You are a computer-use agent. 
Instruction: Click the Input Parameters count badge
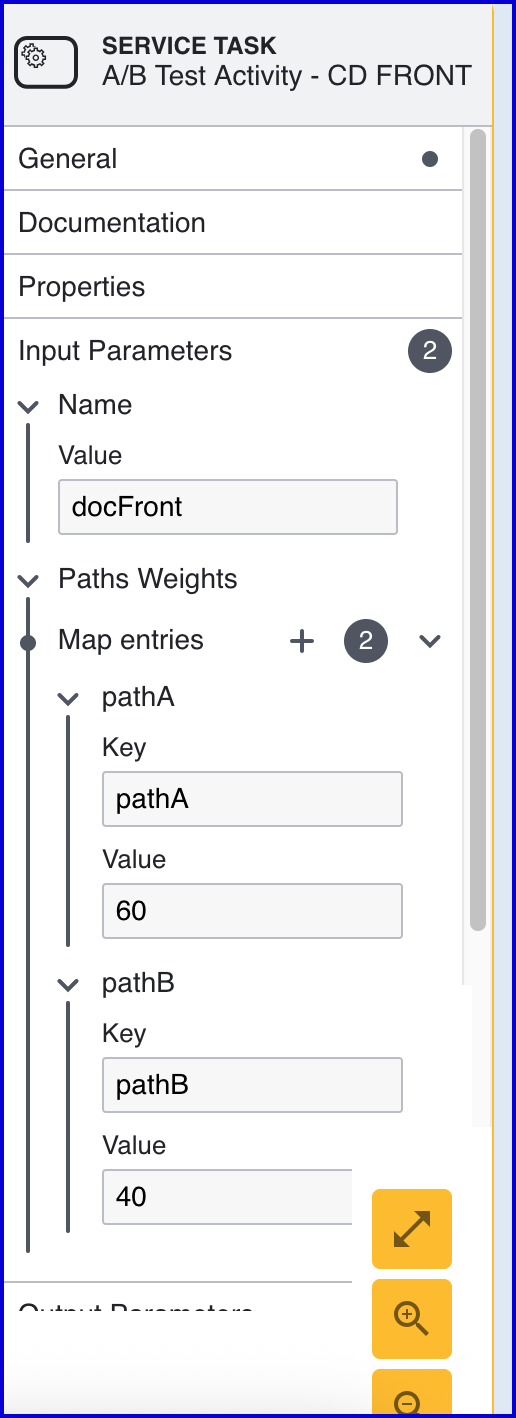(x=430, y=351)
